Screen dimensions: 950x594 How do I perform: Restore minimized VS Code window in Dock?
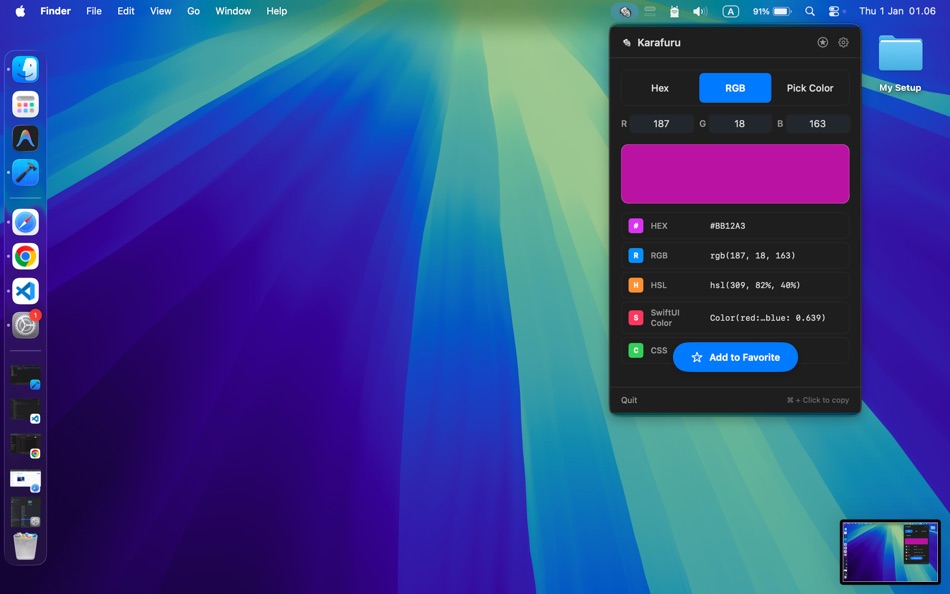tap(25, 410)
